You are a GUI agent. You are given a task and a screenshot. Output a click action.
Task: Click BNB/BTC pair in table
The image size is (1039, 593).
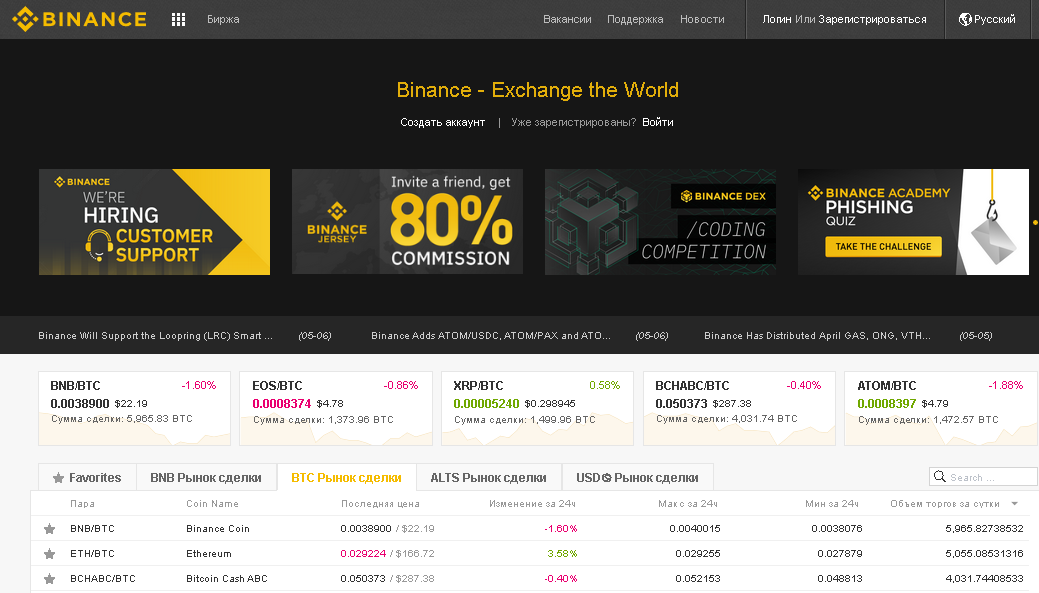[92, 529]
